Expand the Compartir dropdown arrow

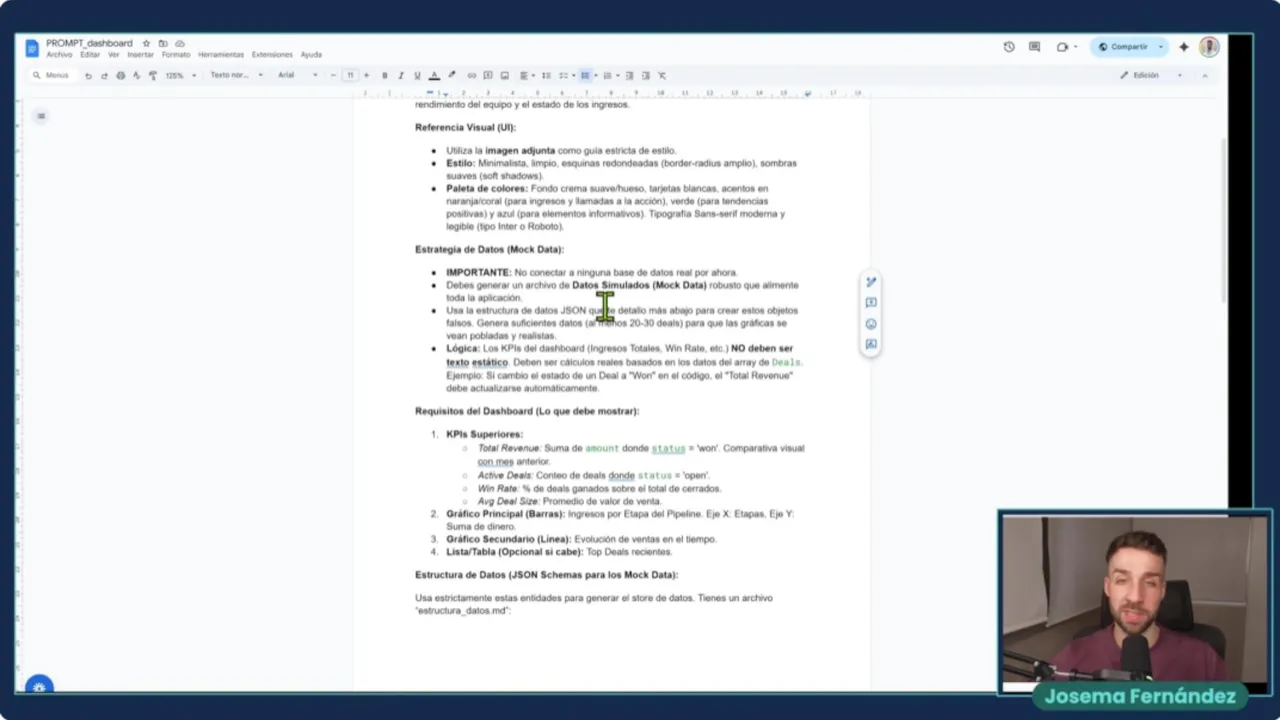1161,47
